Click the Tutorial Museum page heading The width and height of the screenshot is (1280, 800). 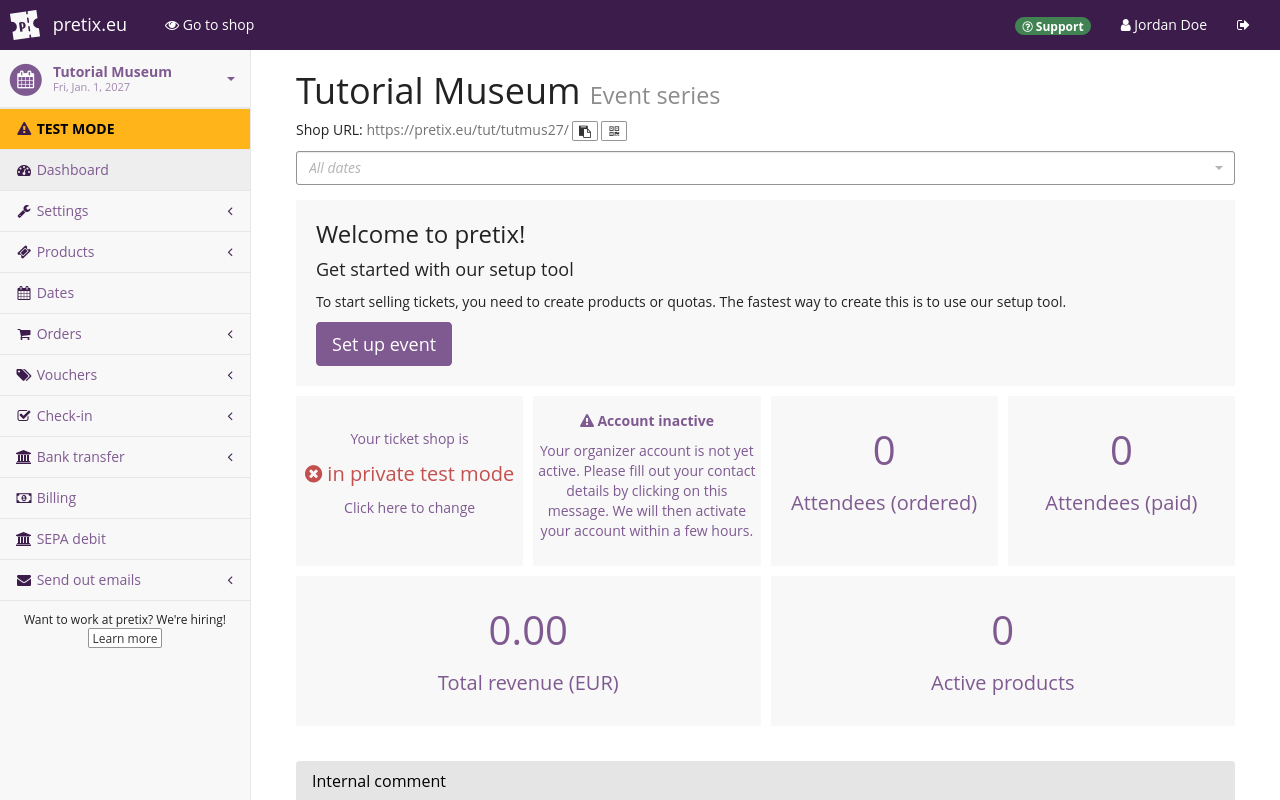[438, 91]
